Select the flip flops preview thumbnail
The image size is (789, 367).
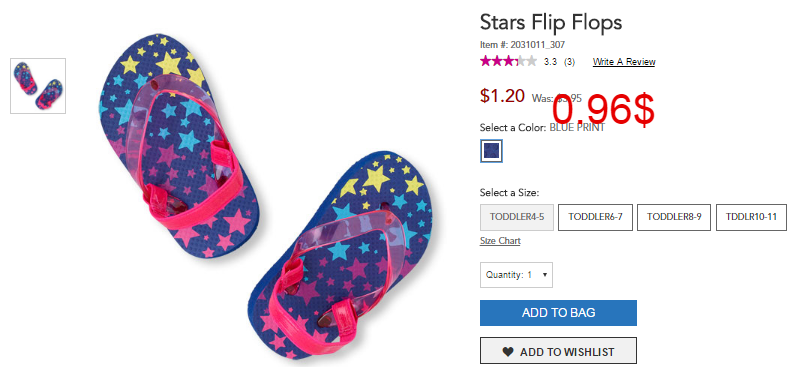[38, 86]
